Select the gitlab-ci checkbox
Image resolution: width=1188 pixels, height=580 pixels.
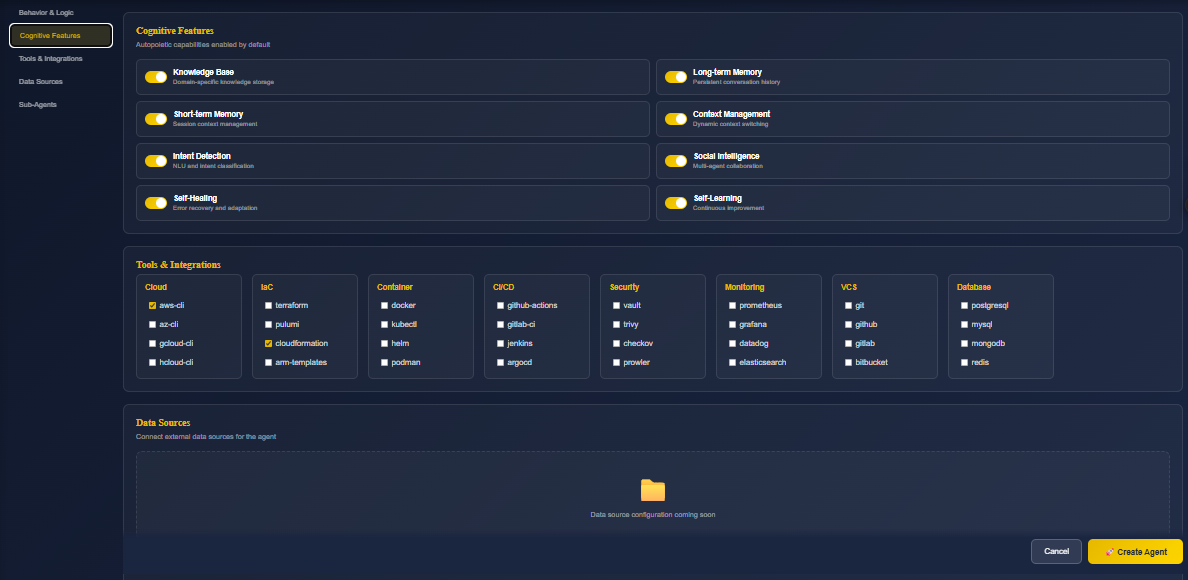pos(500,325)
